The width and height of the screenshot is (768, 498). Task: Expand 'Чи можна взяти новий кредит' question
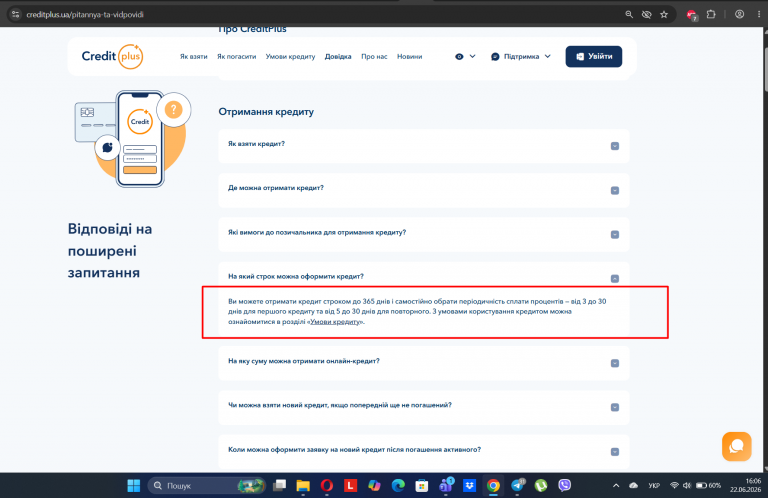(424, 407)
